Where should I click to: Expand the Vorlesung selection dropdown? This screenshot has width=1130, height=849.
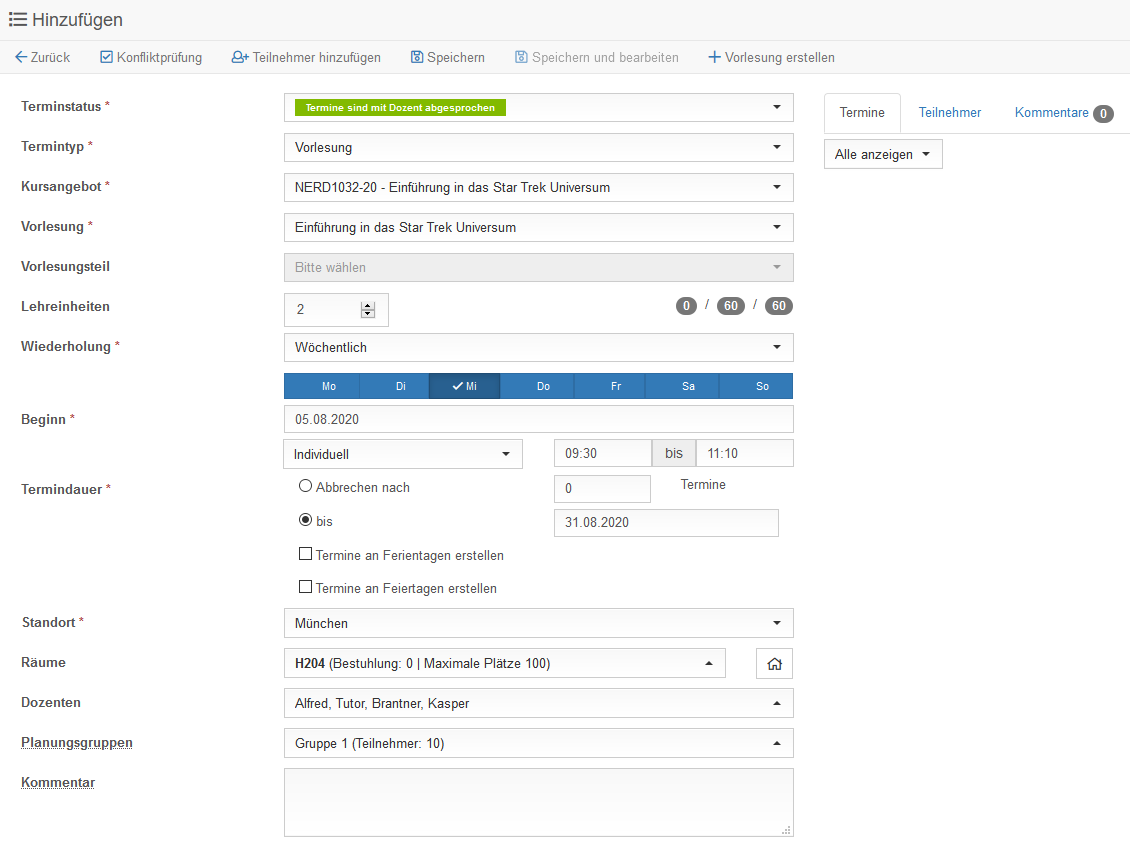tap(538, 227)
